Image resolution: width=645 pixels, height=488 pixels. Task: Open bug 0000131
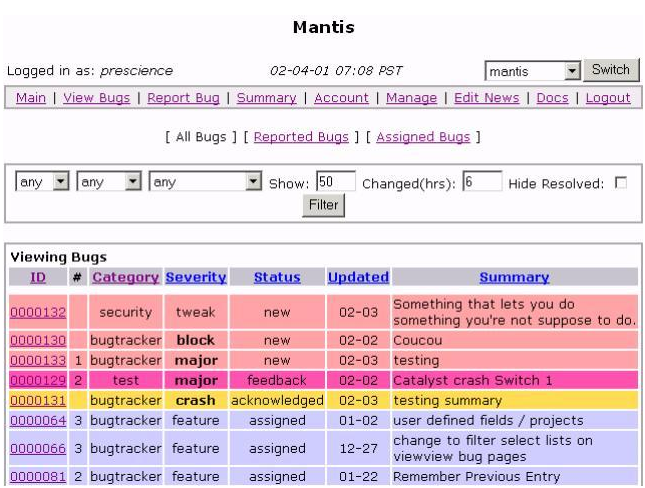click(x=38, y=400)
